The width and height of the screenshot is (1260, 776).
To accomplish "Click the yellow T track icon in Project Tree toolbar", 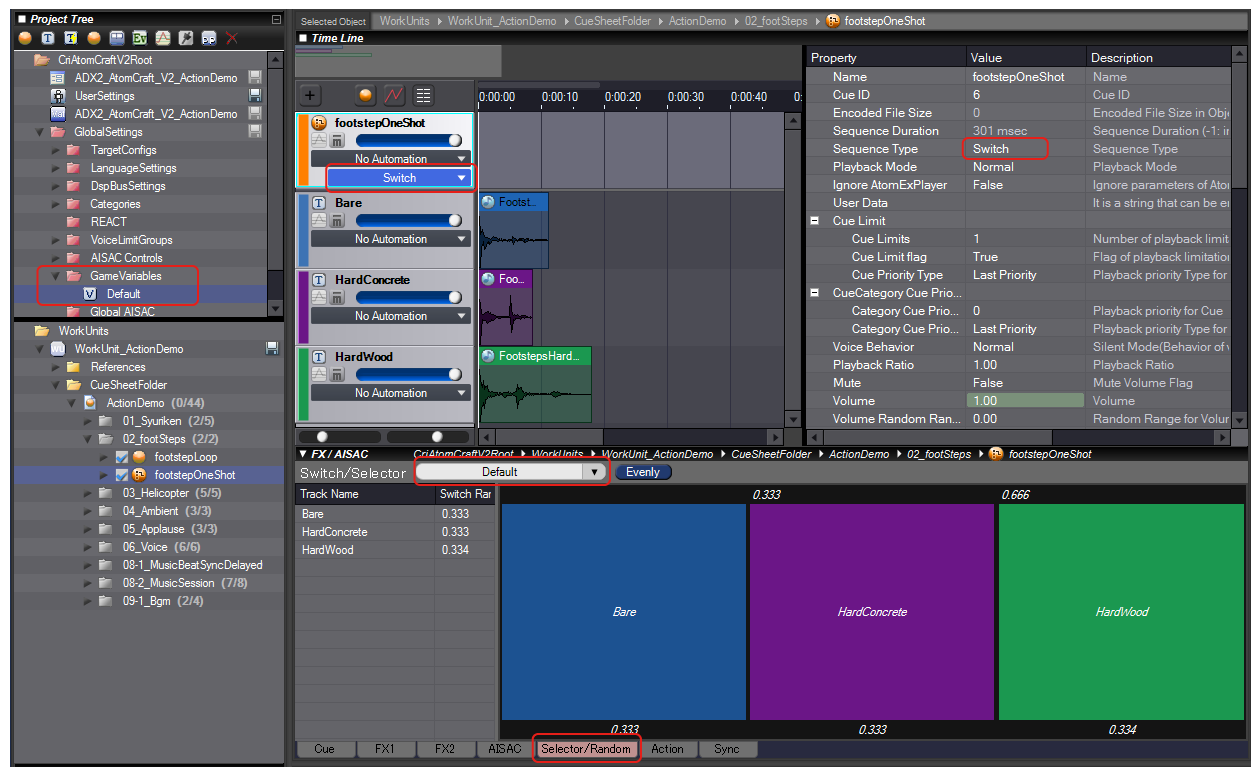I will point(70,38).
